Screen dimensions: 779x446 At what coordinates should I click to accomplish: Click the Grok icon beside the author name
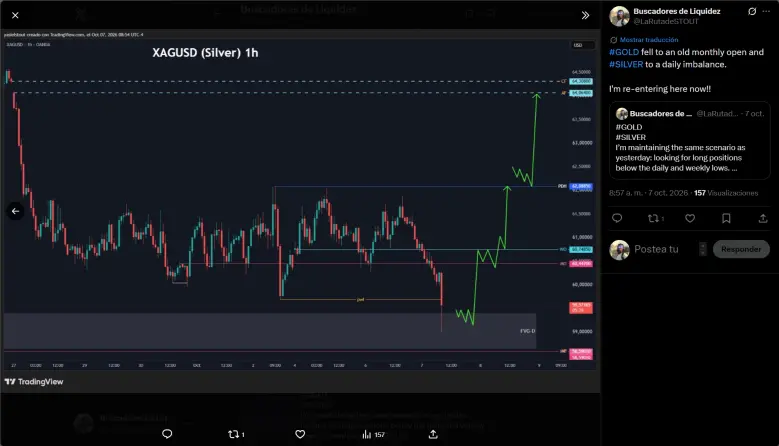tap(752, 11)
